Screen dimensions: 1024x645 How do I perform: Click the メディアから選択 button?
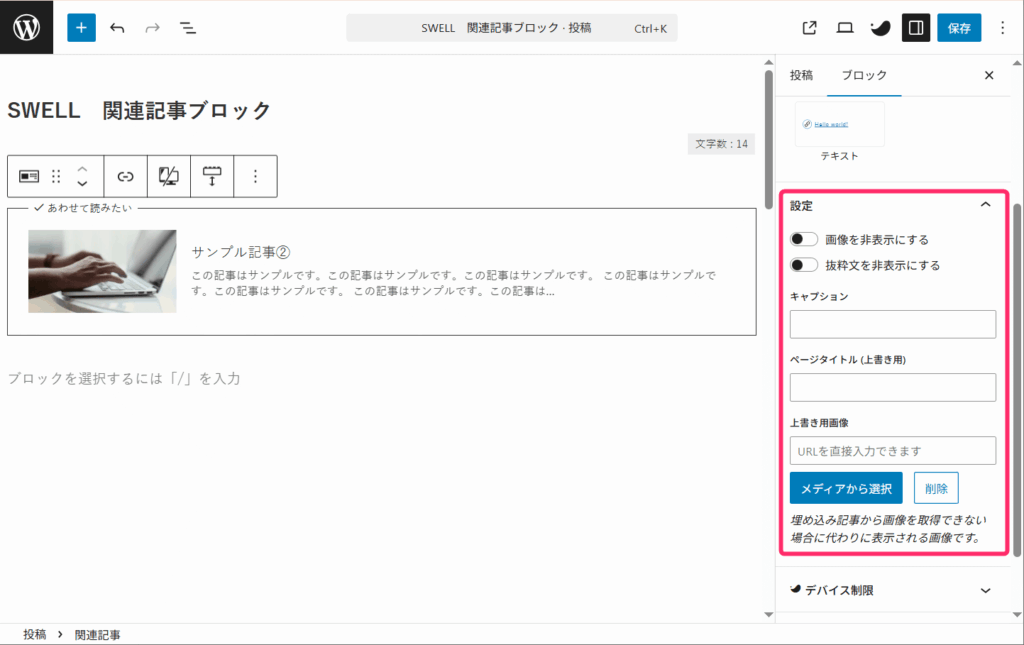[x=846, y=488]
